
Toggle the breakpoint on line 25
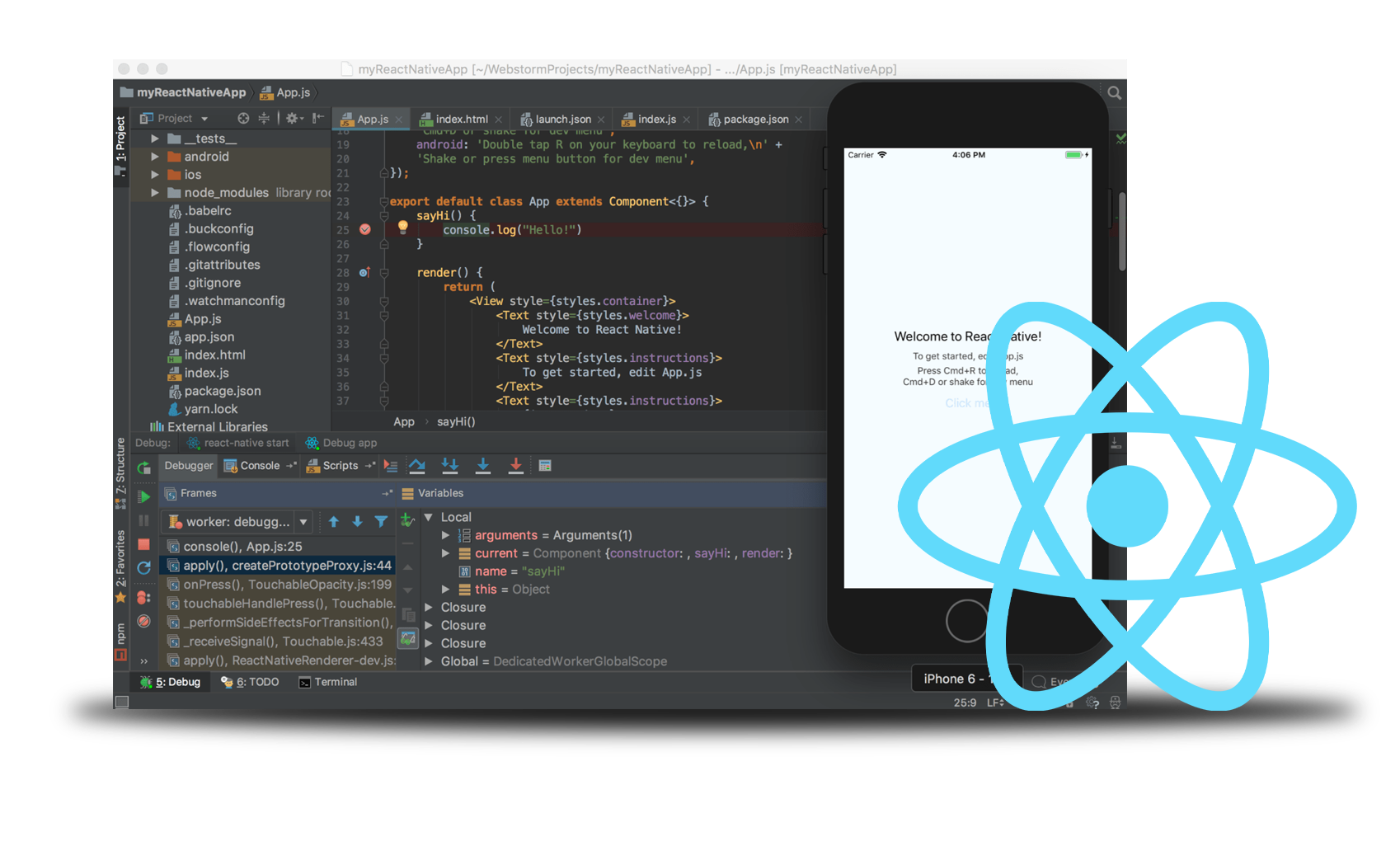point(365,230)
